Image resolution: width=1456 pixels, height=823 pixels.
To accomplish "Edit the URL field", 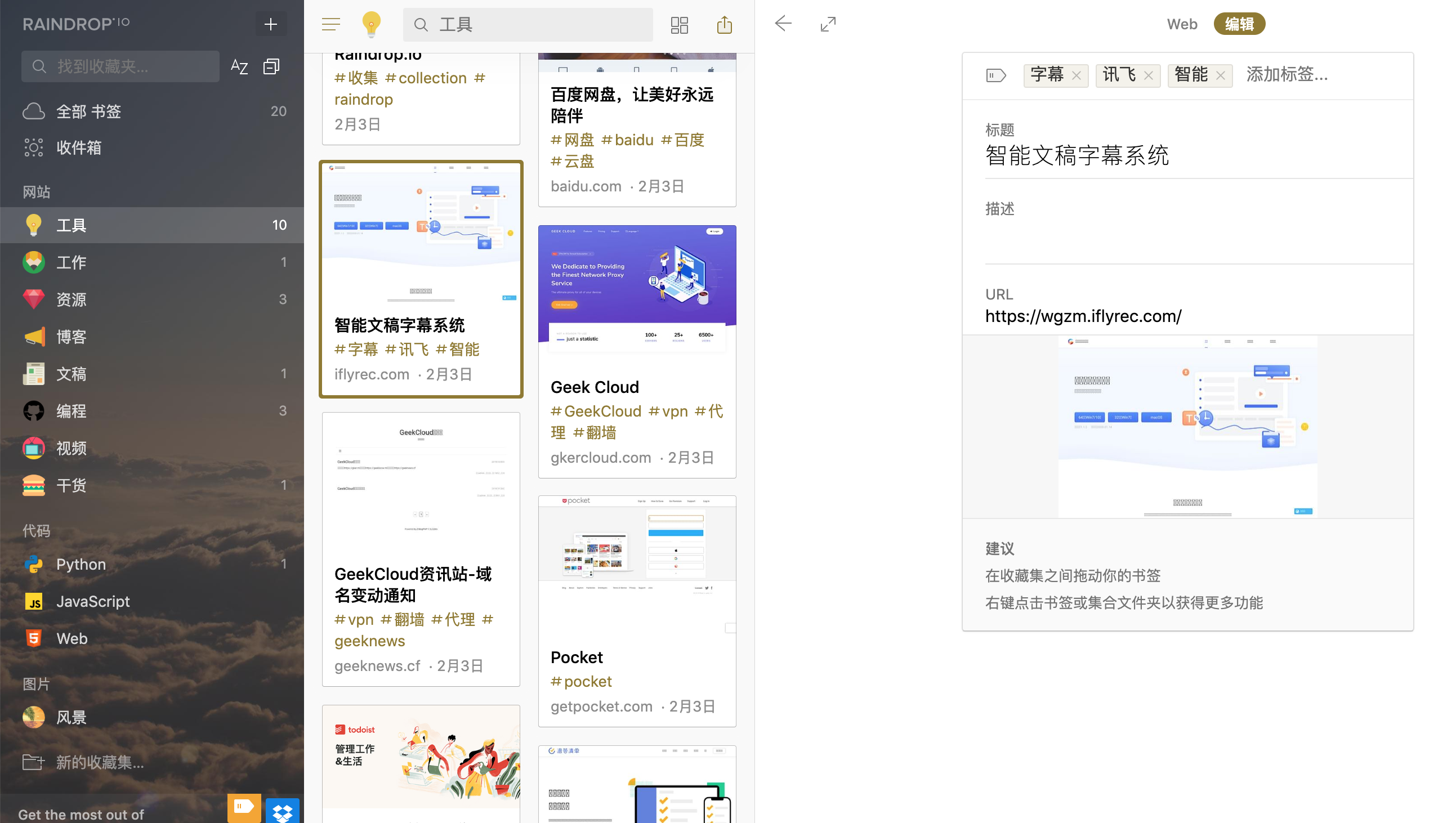I will tap(1199, 316).
